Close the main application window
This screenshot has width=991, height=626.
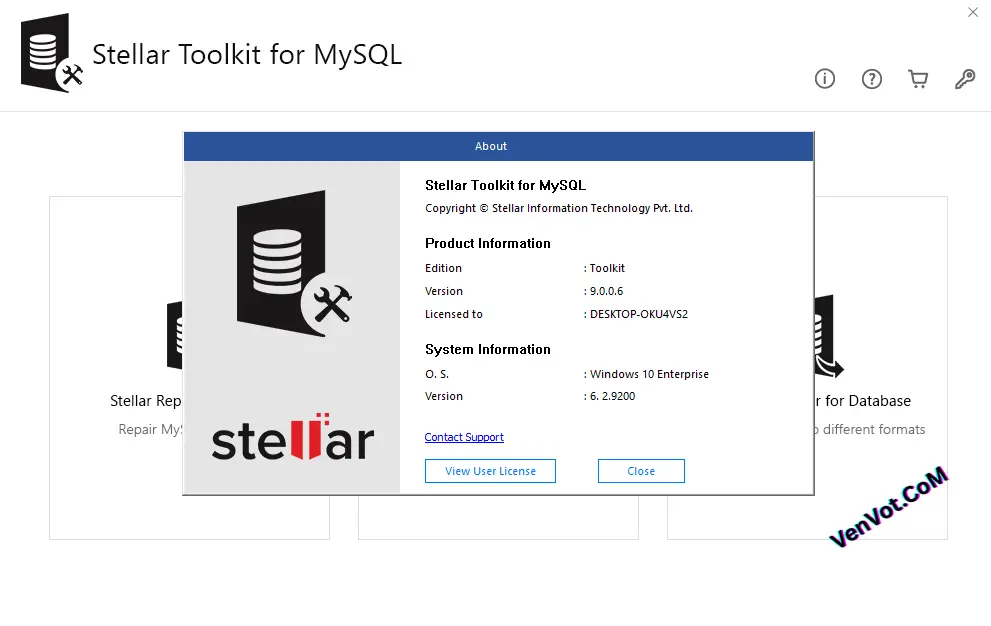click(x=973, y=12)
